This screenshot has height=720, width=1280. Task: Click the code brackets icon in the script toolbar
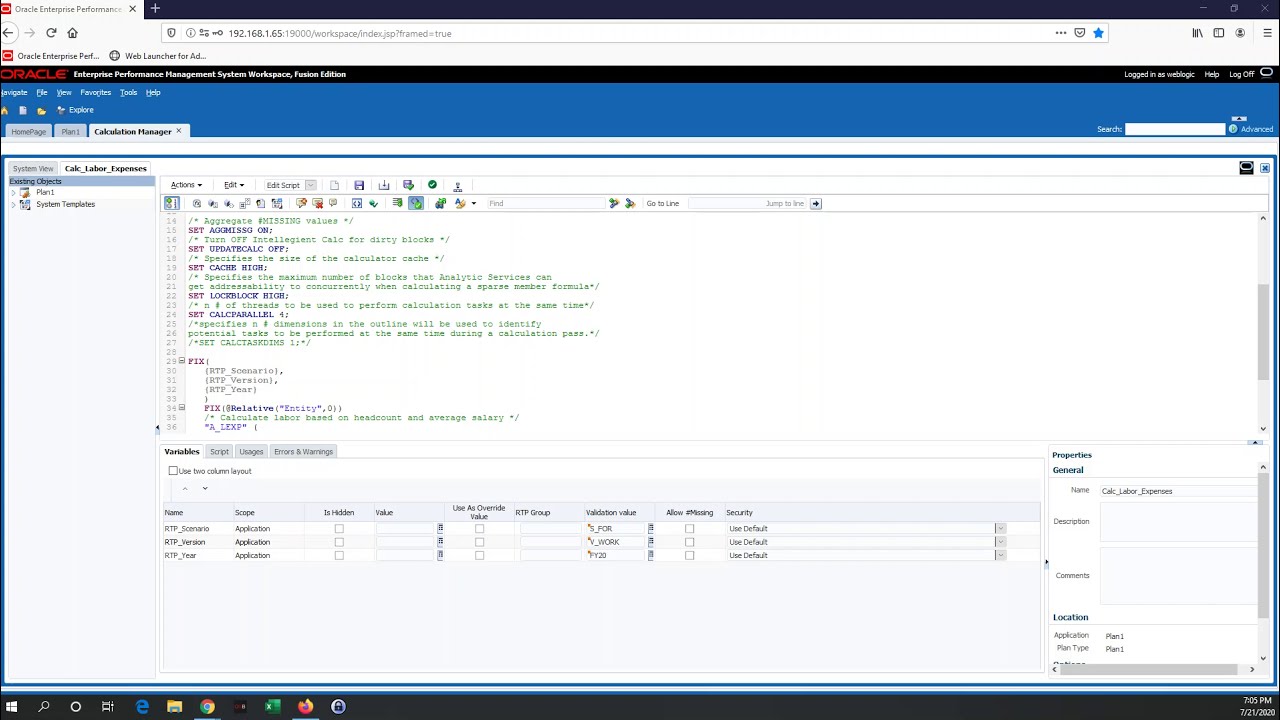click(357, 203)
